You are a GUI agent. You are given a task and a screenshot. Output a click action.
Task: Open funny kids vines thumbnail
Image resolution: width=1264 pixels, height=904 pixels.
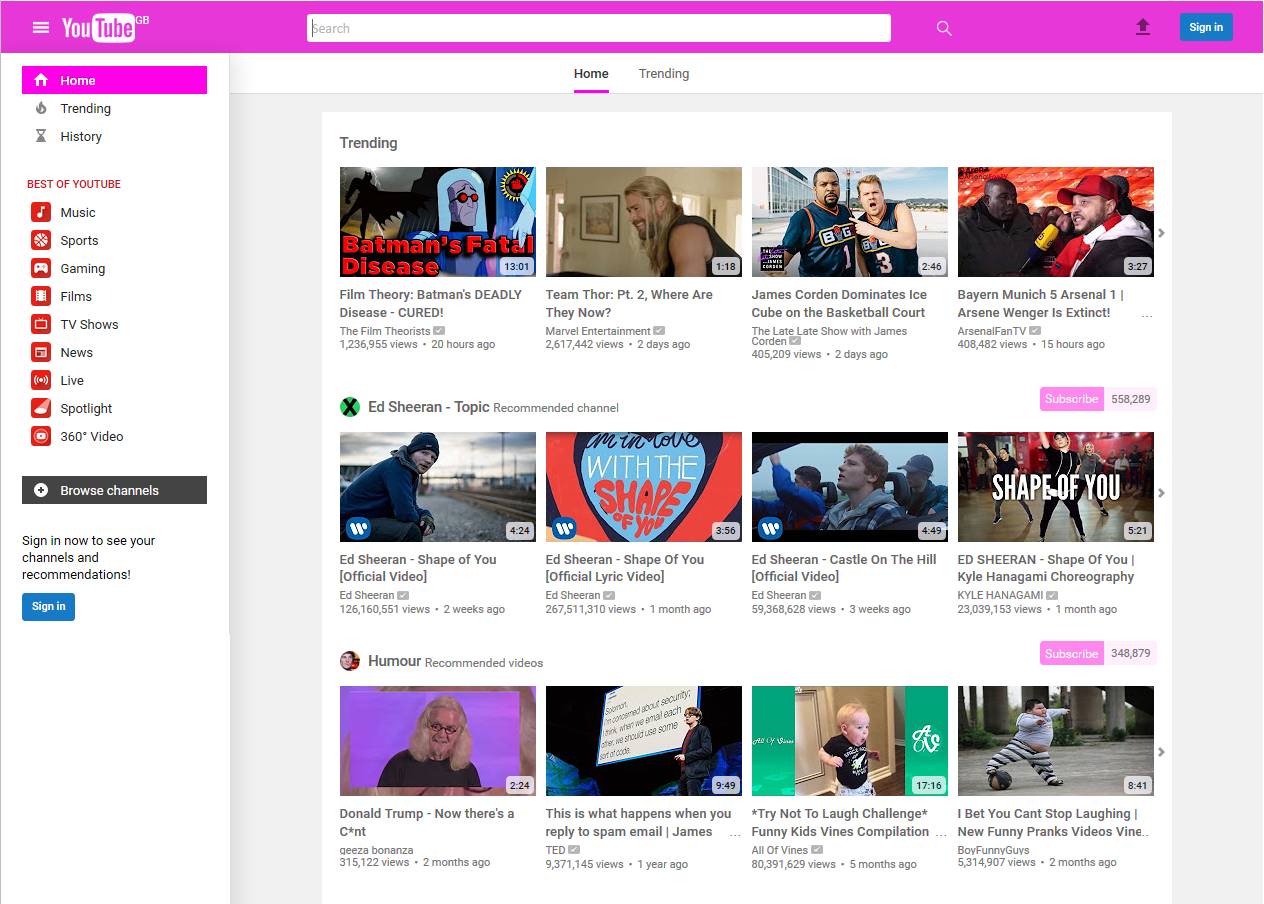coord(850,741)
